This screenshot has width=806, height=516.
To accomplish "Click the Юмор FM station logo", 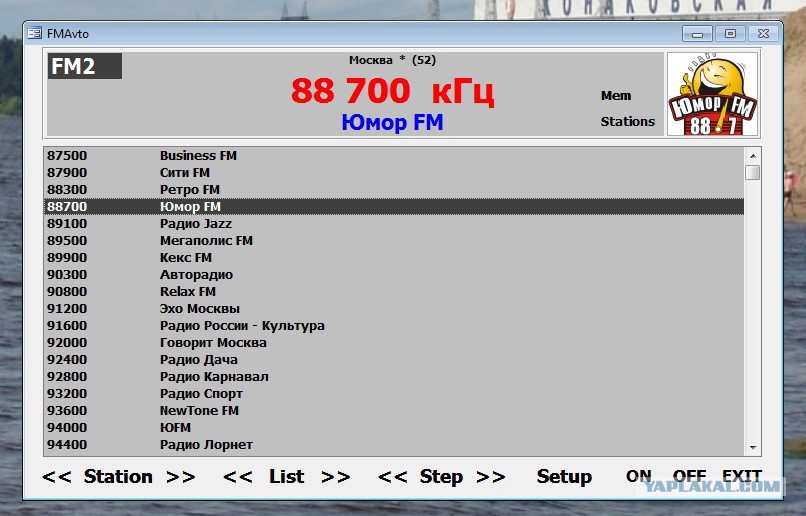I will (x=712, y=94).
